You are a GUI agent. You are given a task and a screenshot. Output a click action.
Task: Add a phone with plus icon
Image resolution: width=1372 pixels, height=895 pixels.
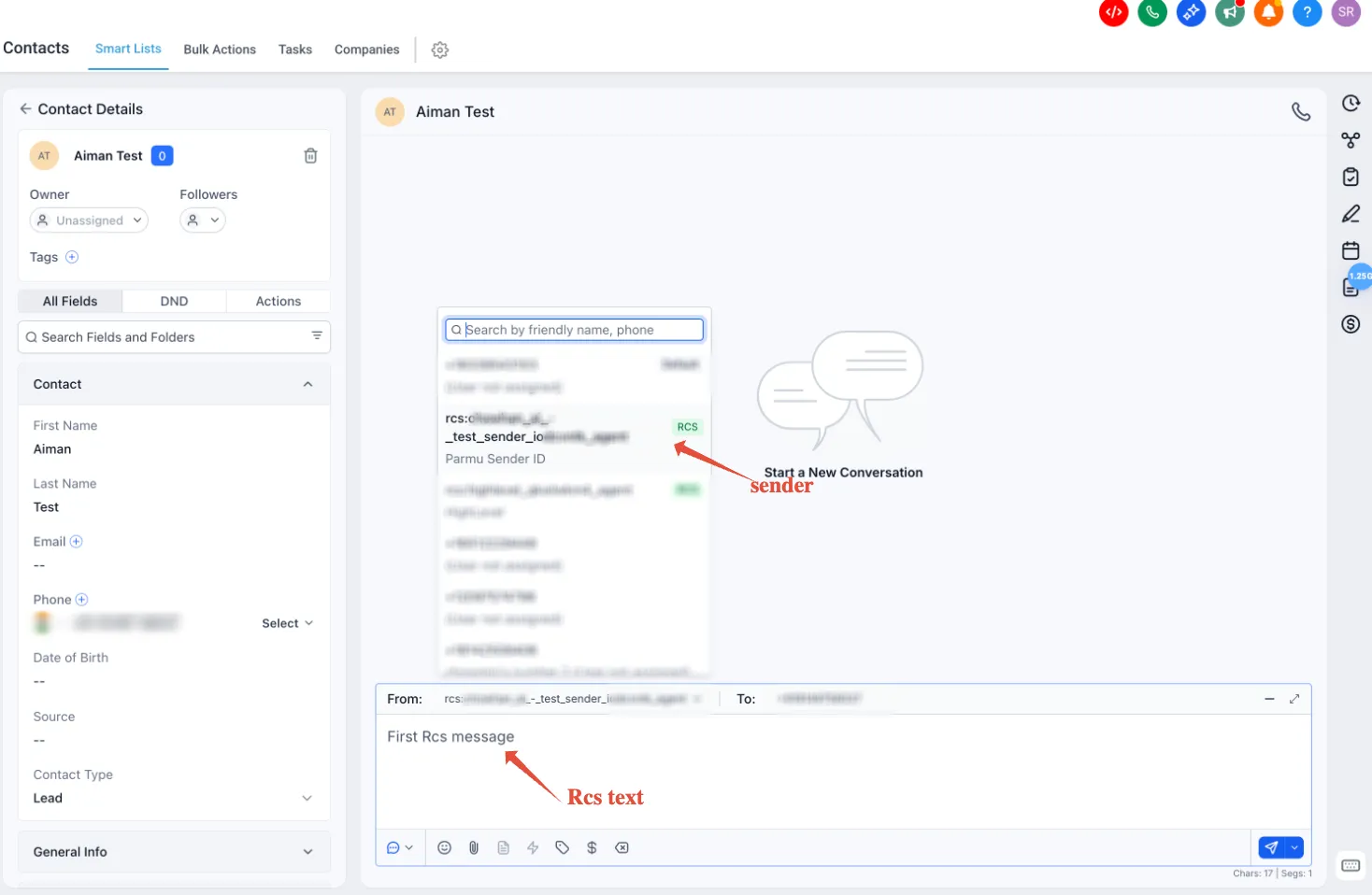[x=81, y=600]
